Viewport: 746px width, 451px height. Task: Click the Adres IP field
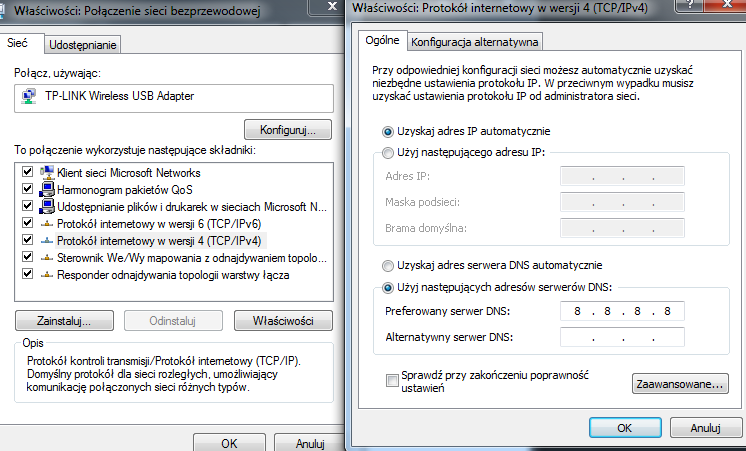(x=622, y=176)
